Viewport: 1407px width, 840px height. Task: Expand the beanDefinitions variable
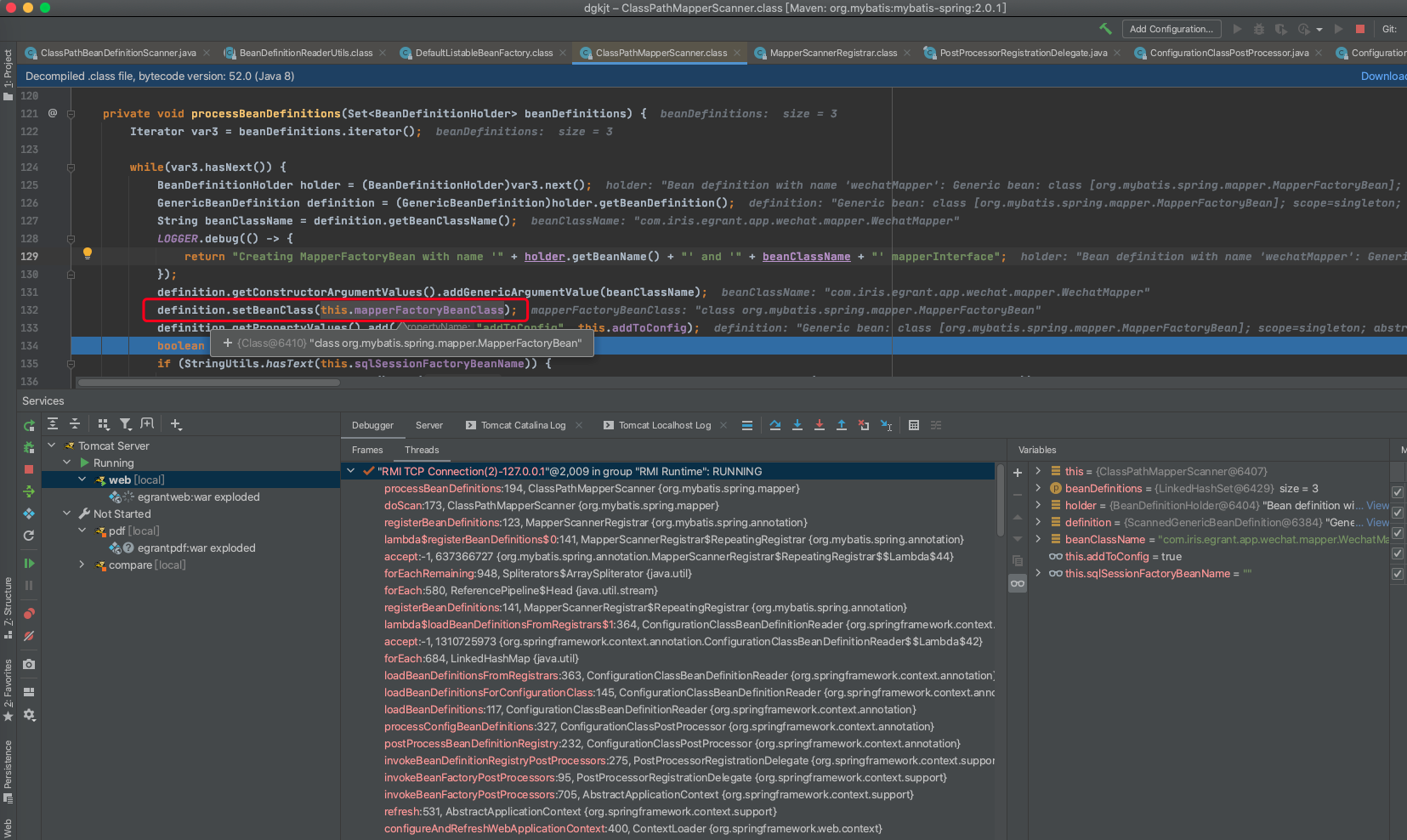pos(1038,488)
